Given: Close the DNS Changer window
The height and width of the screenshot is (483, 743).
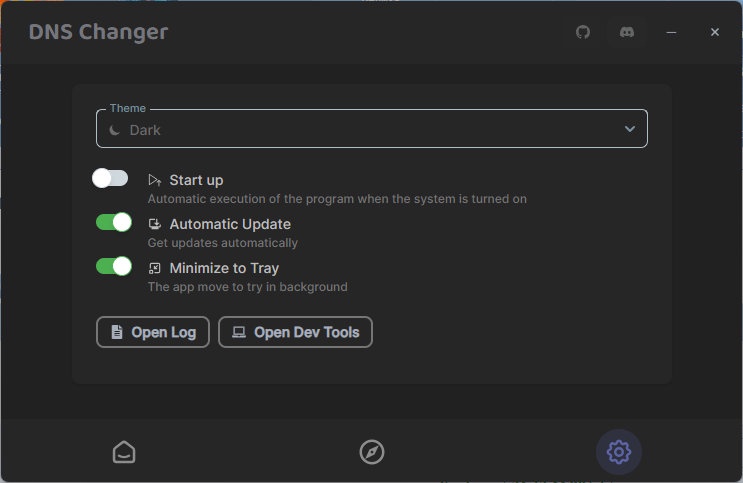Looking at the screenshot, I should [715, 32].
